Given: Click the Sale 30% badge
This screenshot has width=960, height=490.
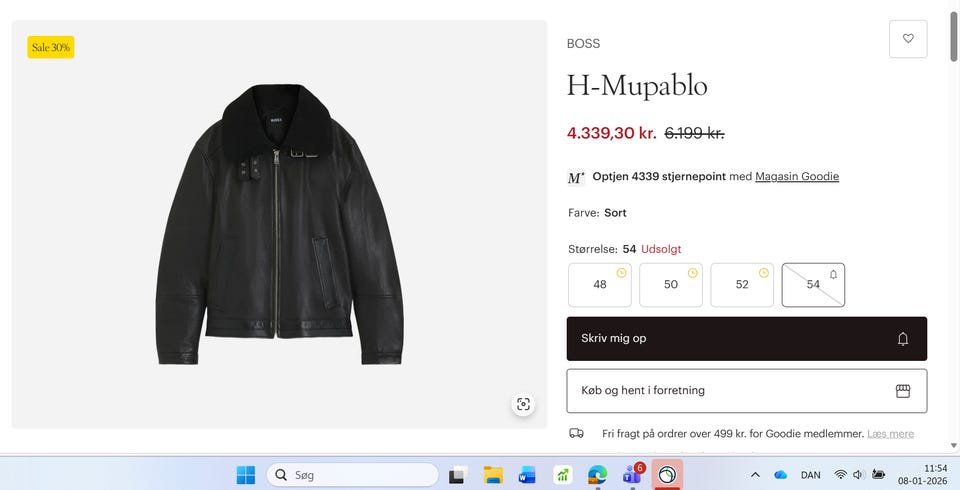Looking at the screenshot, I should tap(50, 47).
